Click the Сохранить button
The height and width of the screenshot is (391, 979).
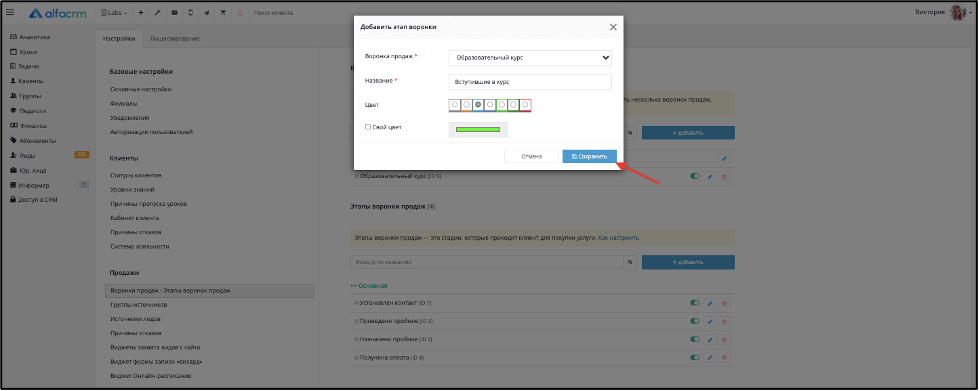[589, 156]
